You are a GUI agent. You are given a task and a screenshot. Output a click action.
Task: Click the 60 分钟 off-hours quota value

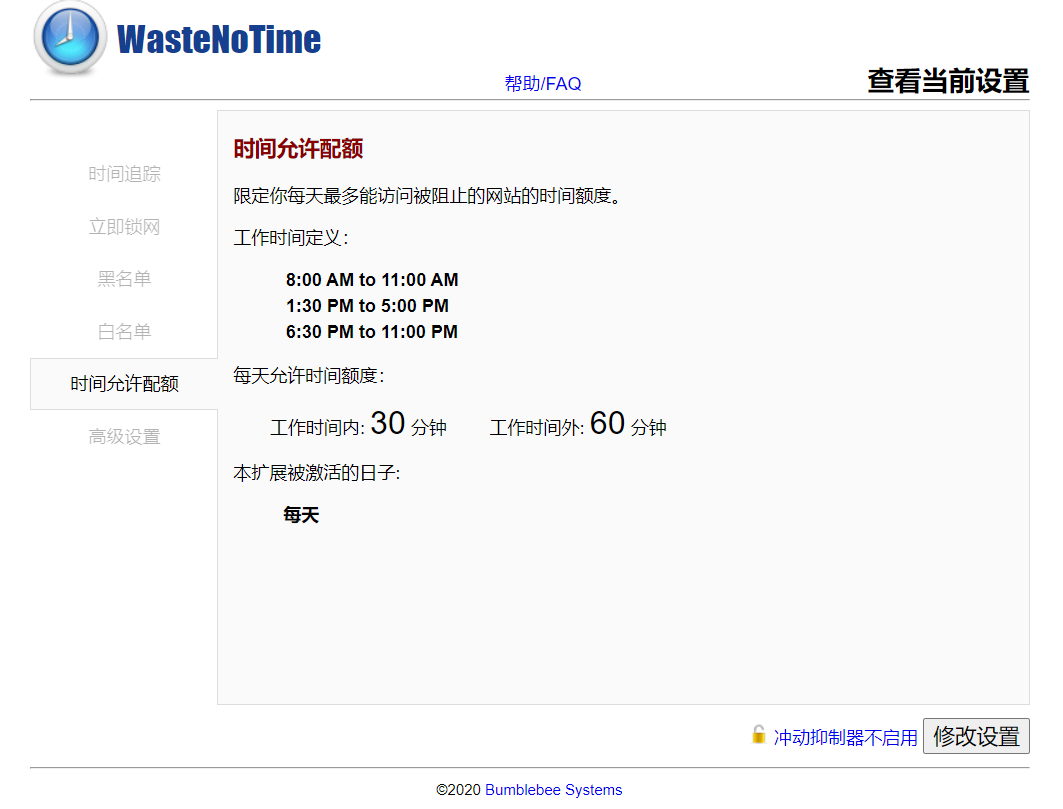(628, 424)
